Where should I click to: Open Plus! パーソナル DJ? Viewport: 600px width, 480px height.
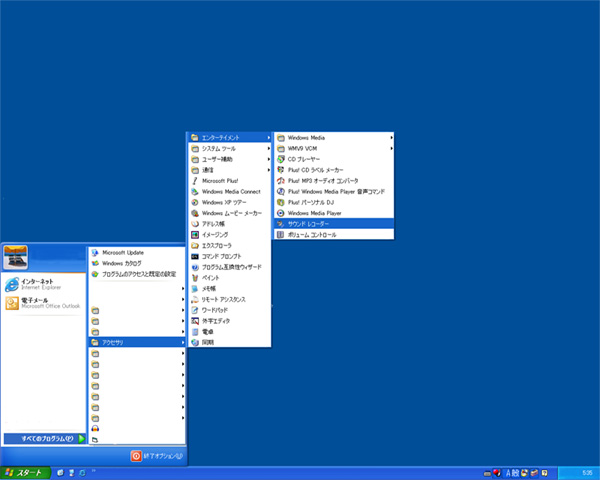point(334,202)
